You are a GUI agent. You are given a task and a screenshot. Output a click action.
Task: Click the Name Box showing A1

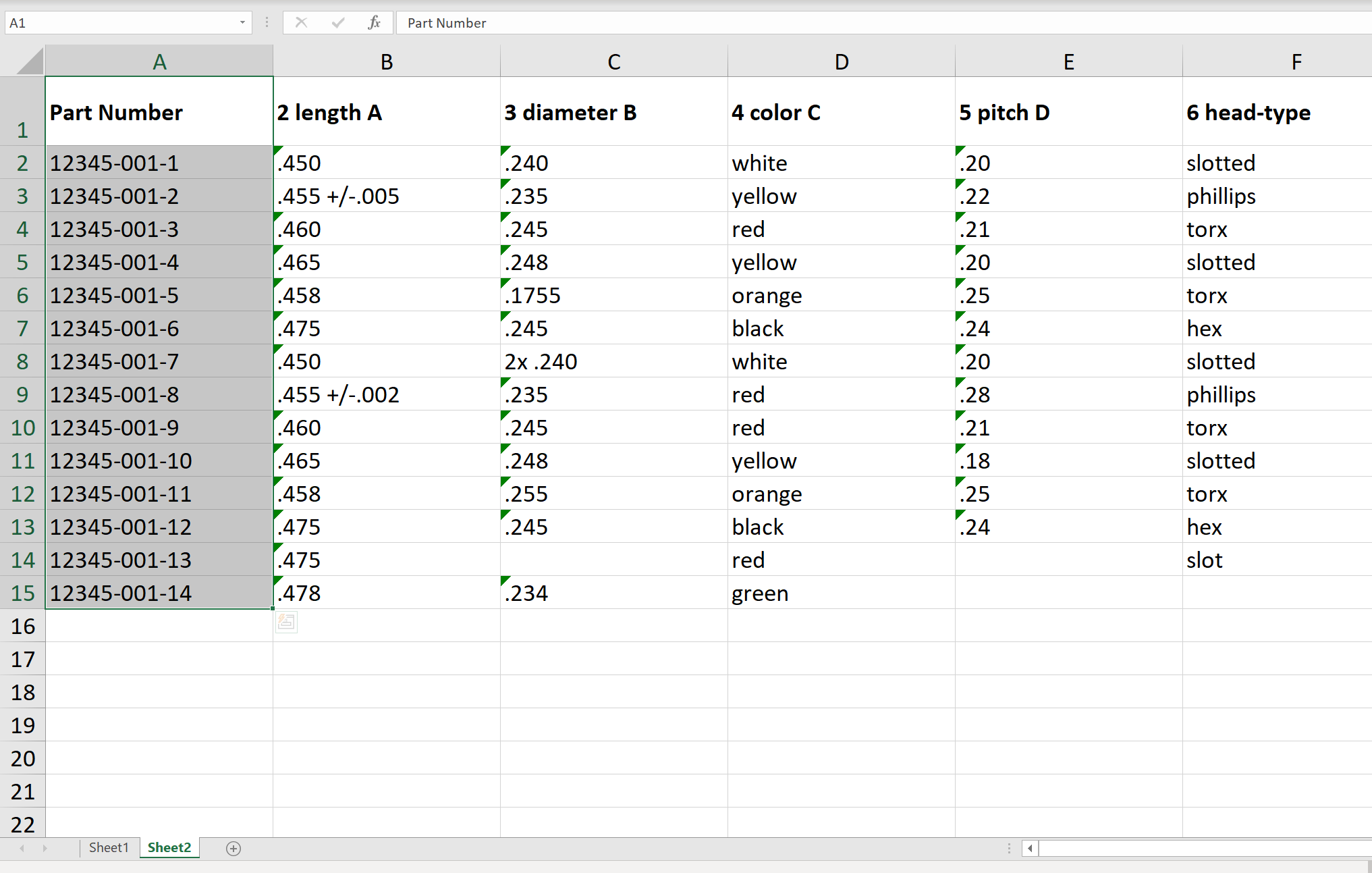tap(121, 23)
